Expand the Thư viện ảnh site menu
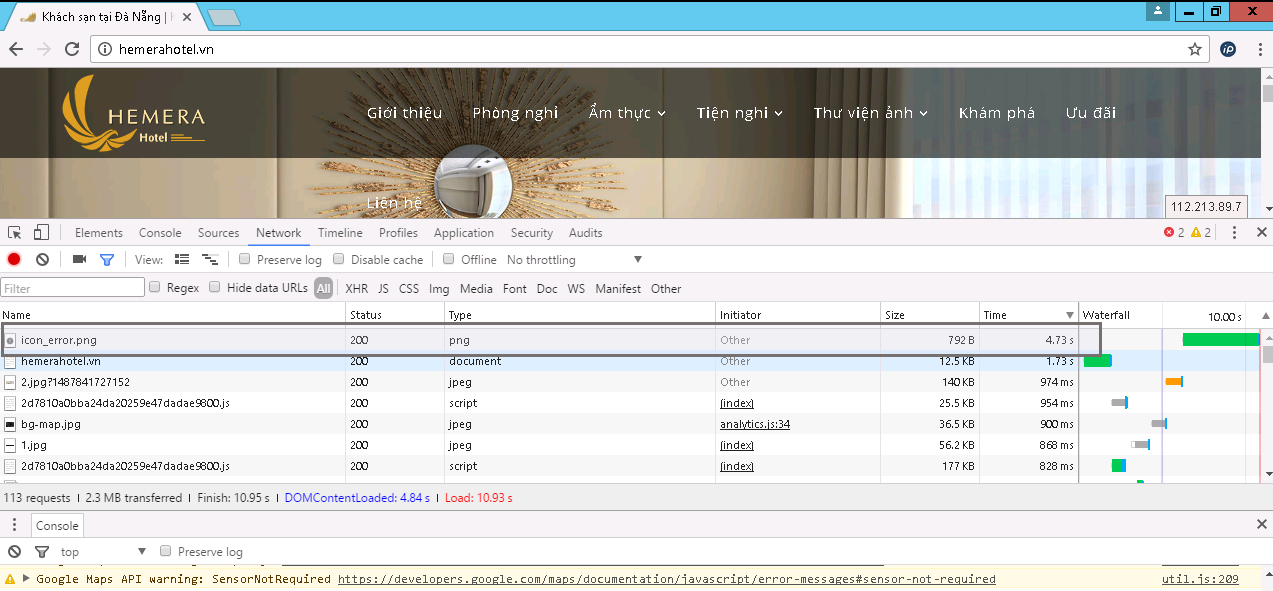Screen dimensions: 1273x591 pyautogui.click(x=871, y=113)
